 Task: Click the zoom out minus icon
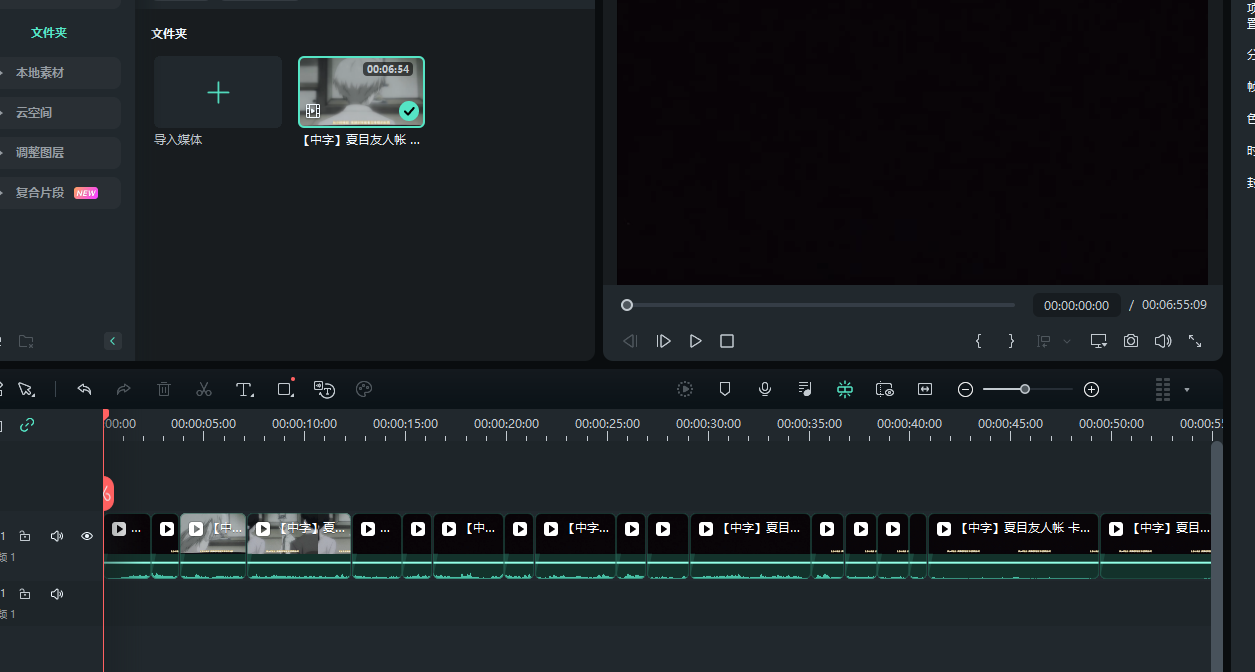point(965,389)
